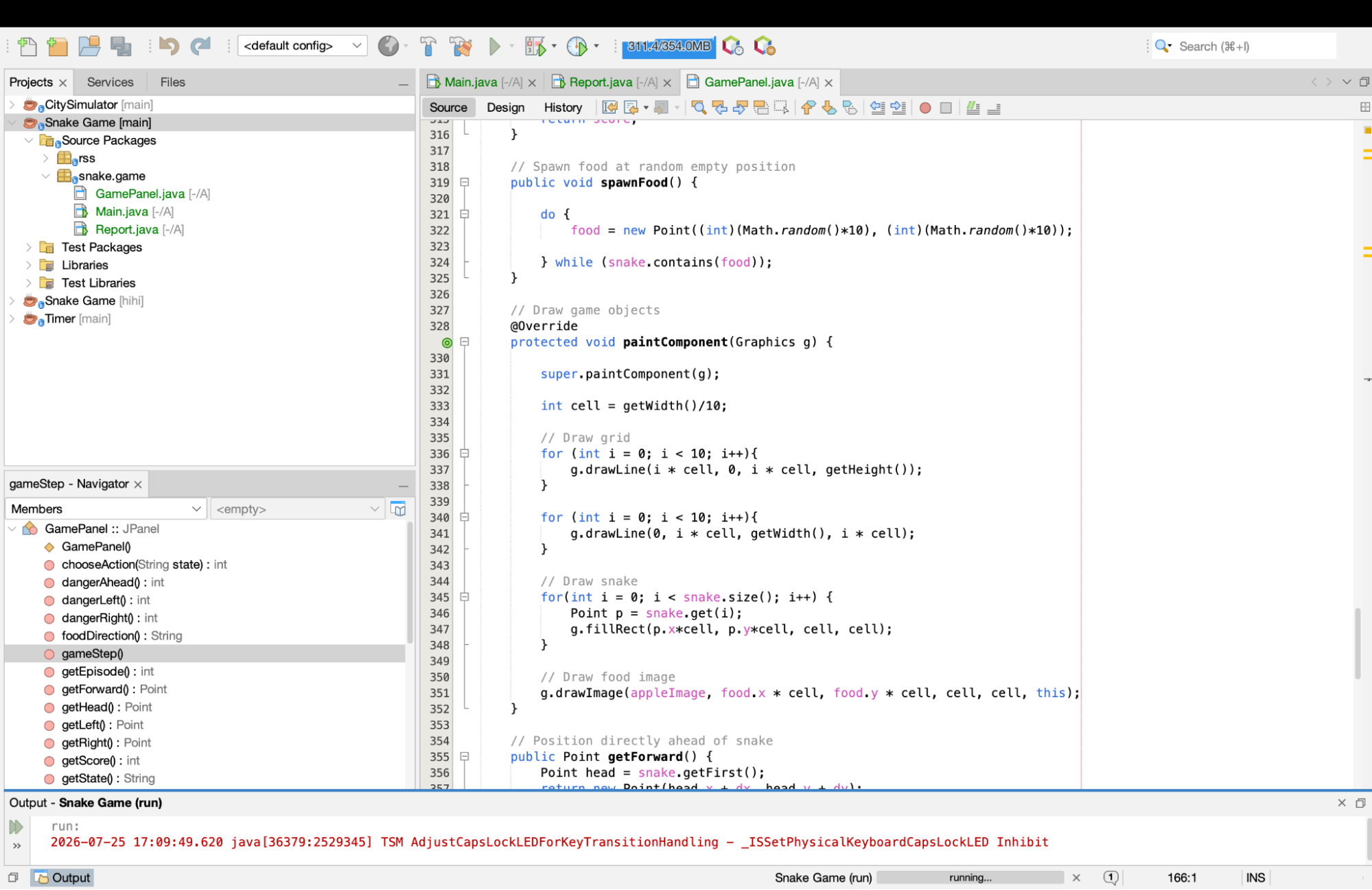Collapse the getForward method code fold

point(465,756)
